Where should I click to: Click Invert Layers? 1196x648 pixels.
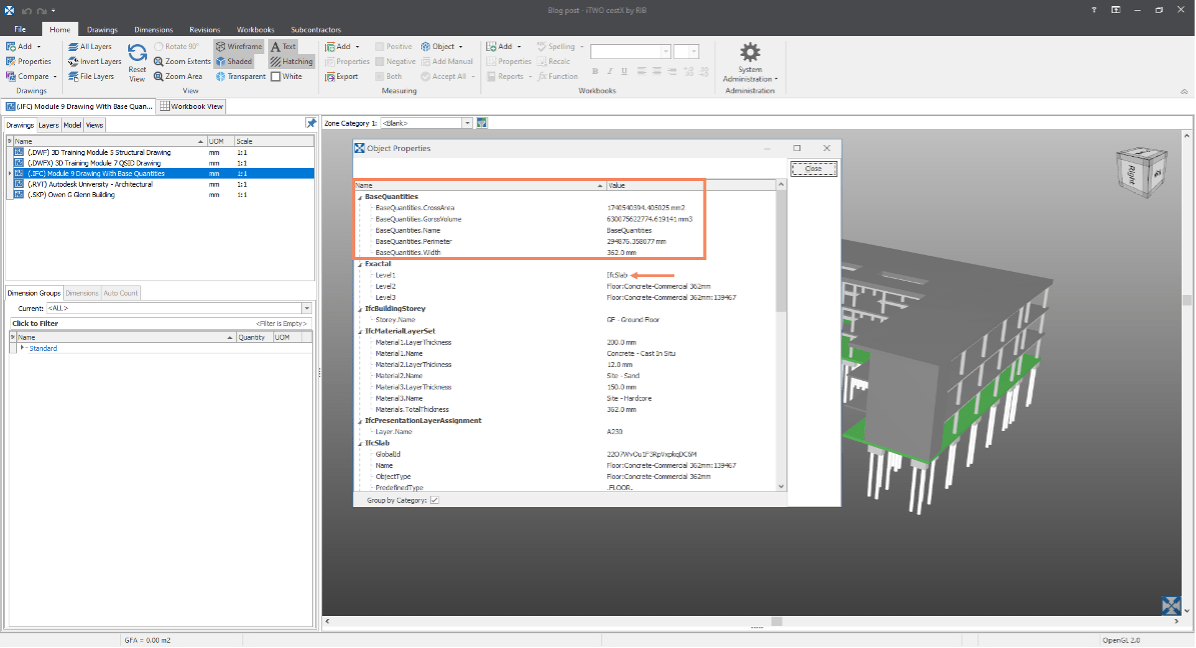(95, 62)
